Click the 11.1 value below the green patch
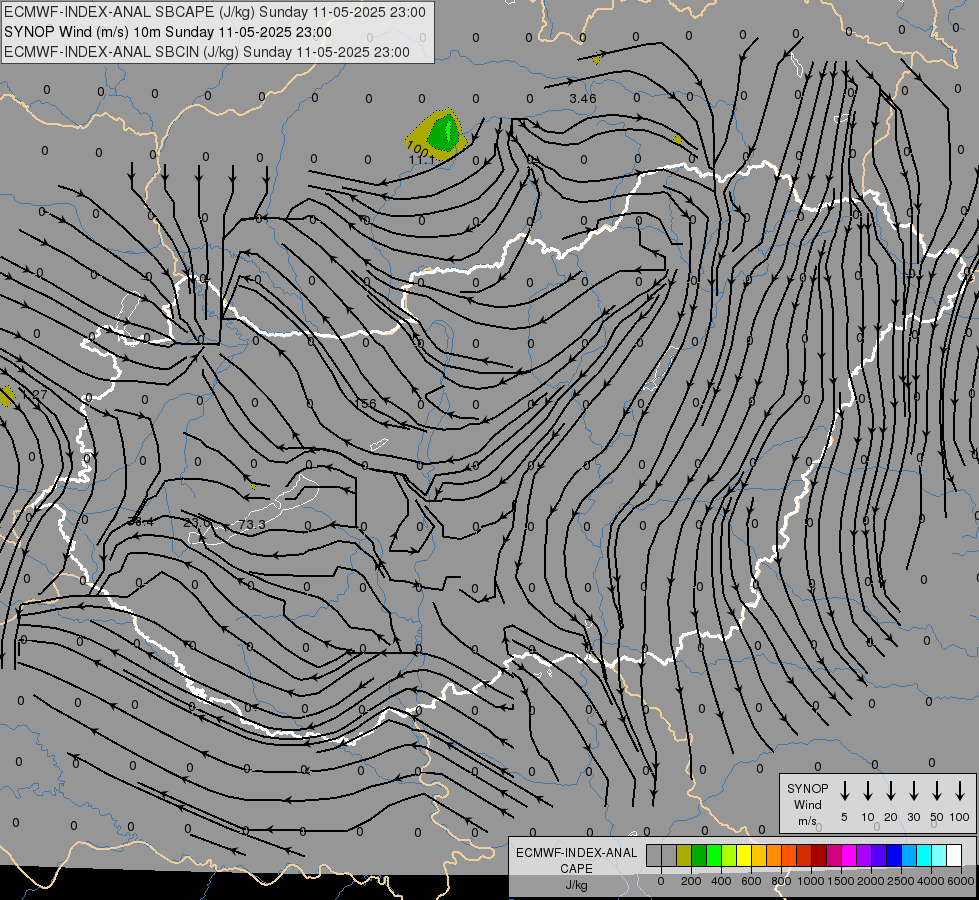This screenshot has height=900, width=979. [421, 161]
